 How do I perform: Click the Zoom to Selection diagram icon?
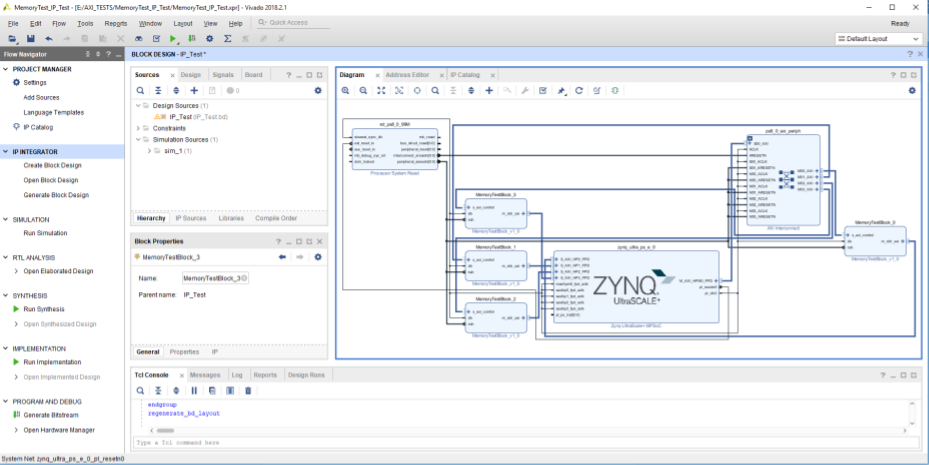pyautogui.click(x=399, y=91)
